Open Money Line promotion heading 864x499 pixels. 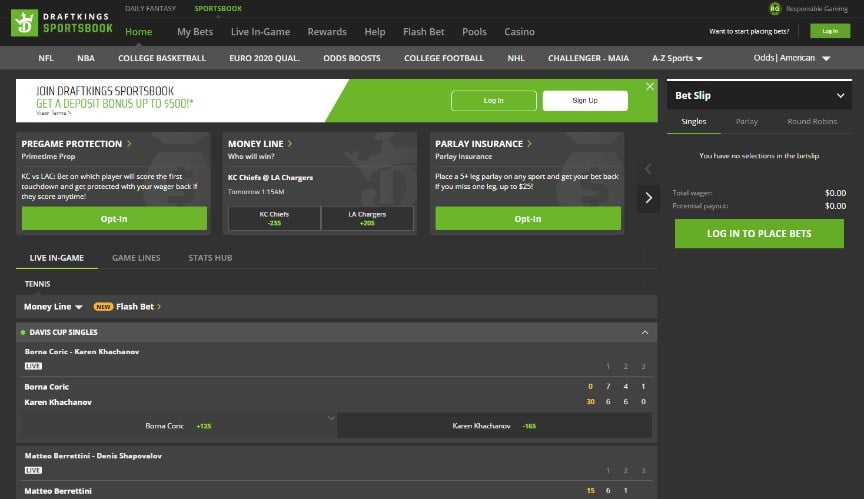[260, 144]
